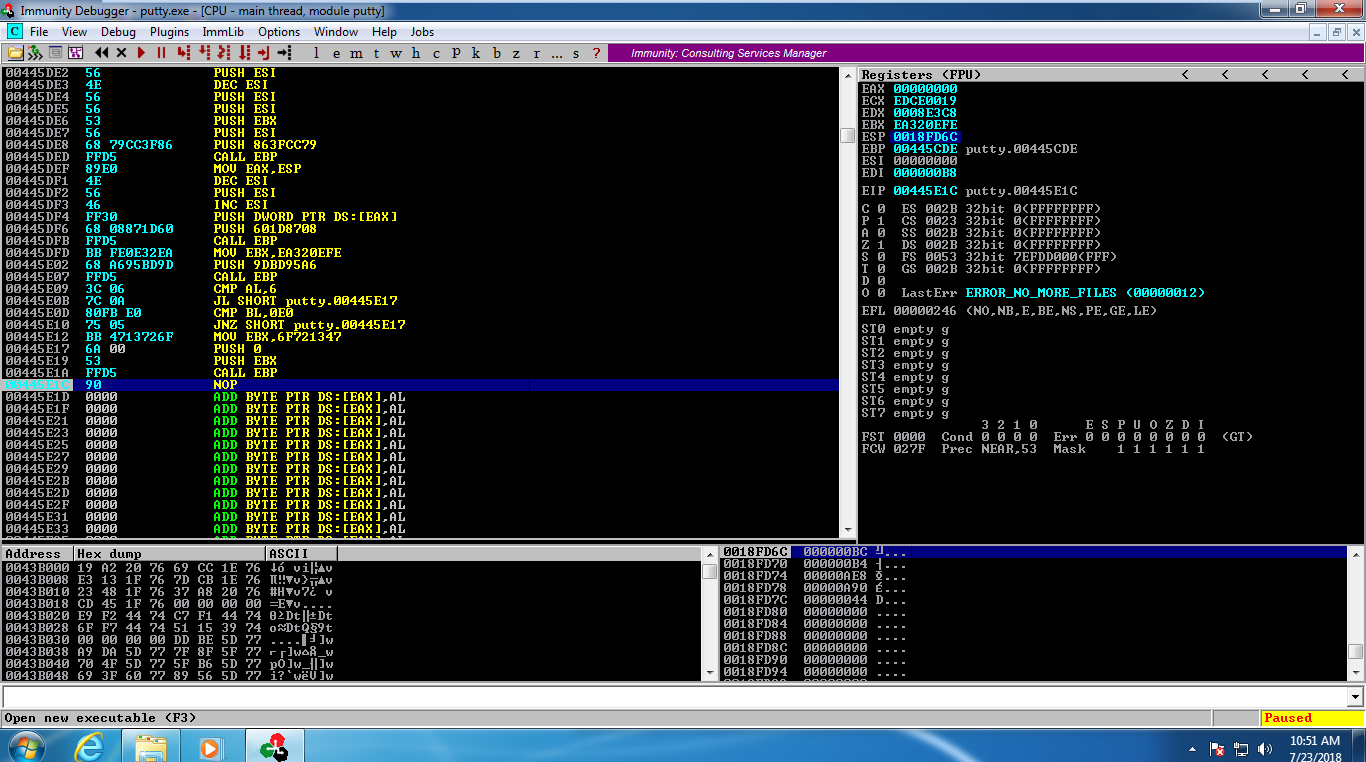Click the stack pane scrollbar thumb
This screenshot has height=762, width=1366.
tap(1355, 651)
